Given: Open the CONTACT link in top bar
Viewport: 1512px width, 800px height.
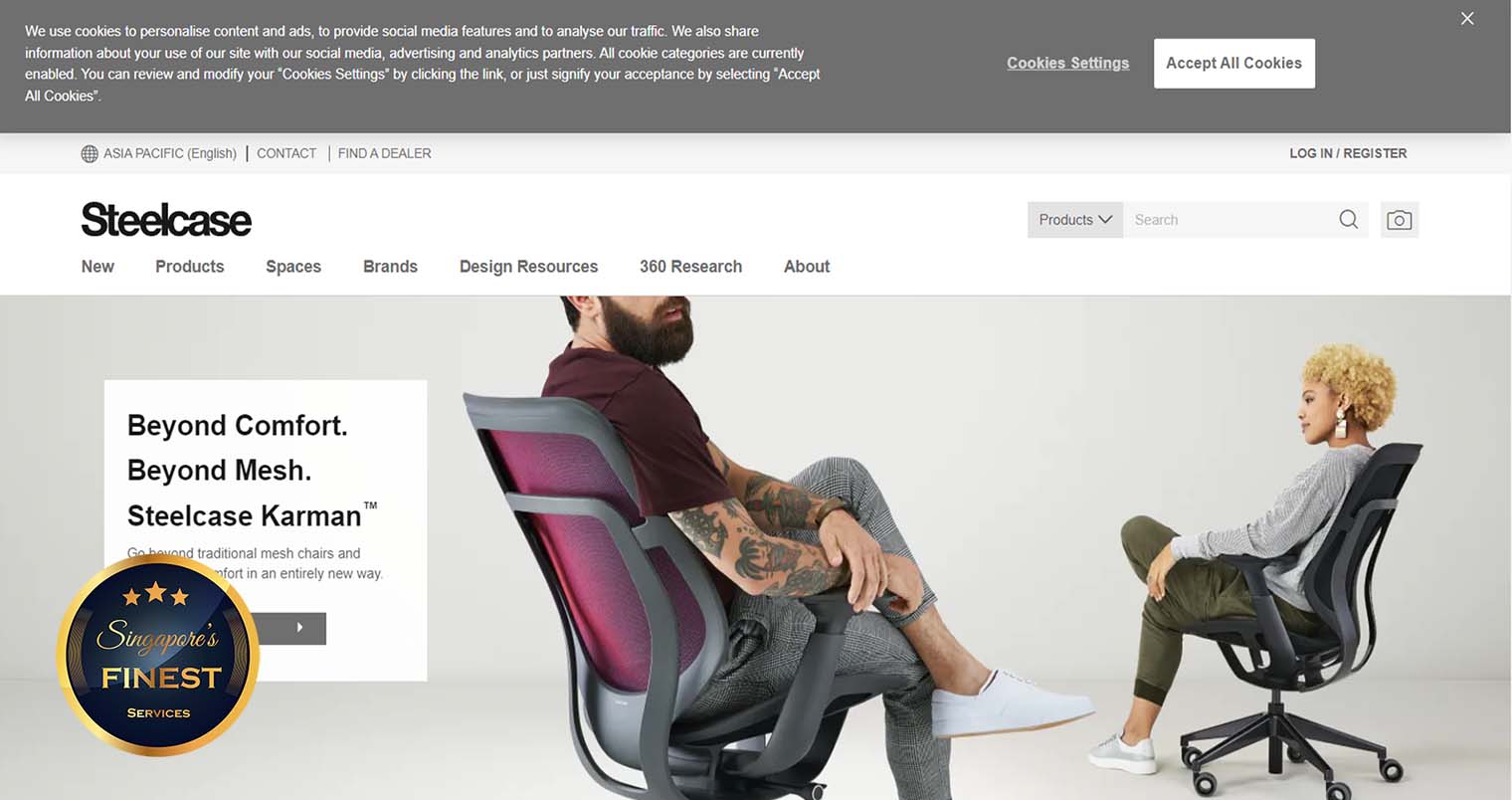Looking at the screenshot, I should click(286, 153).
